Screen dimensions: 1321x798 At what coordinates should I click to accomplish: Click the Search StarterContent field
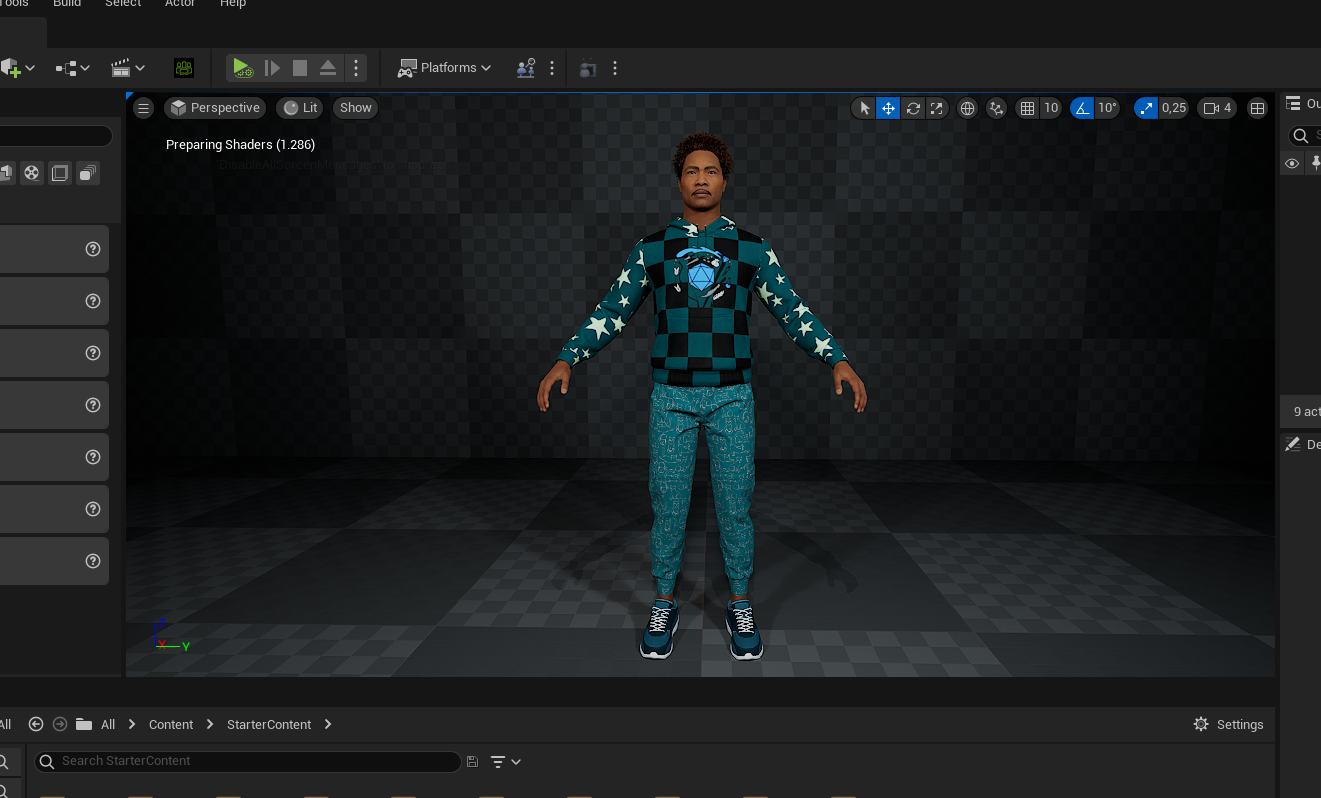248,761
